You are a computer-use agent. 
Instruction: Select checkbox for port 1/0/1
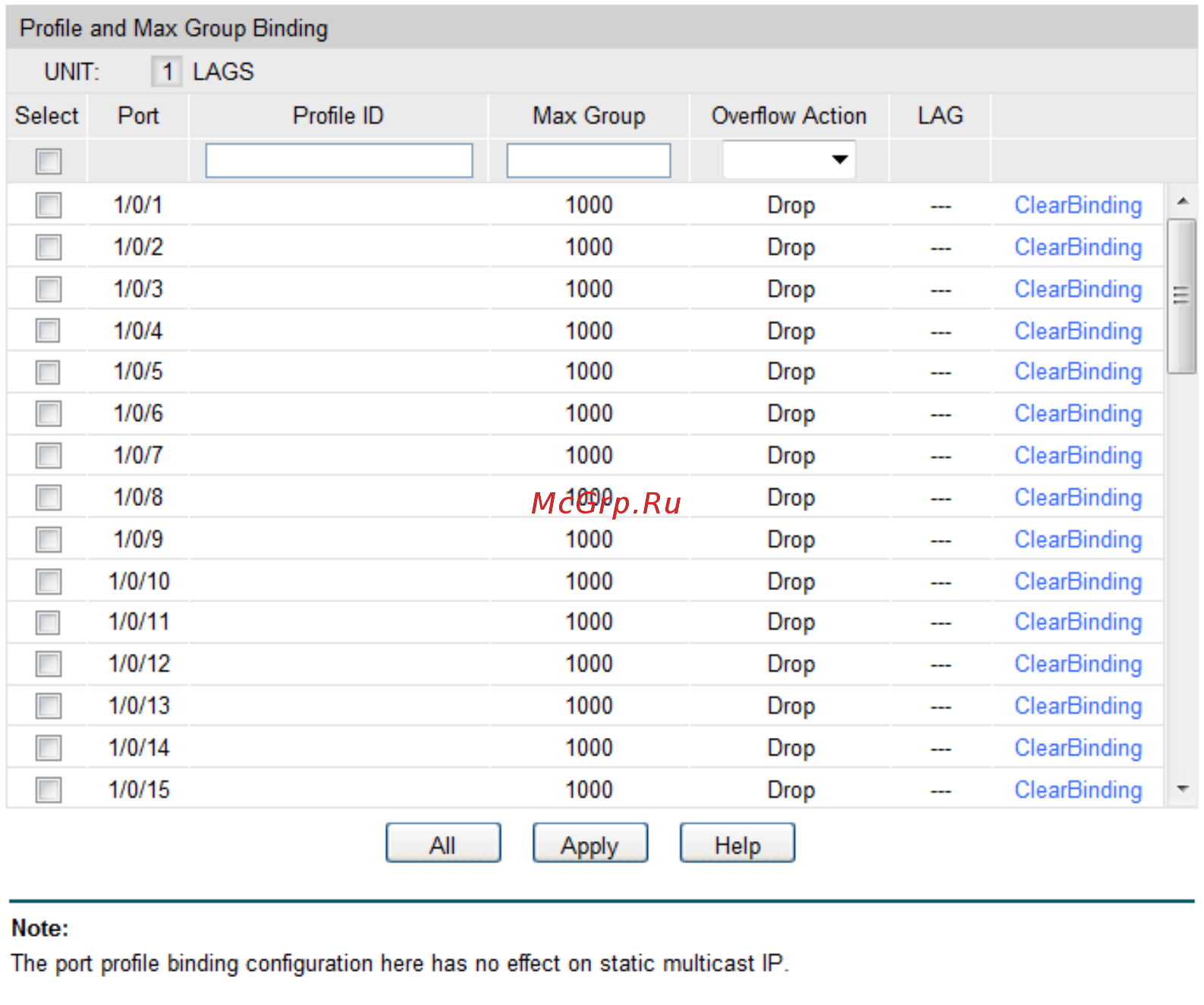coord(49,205)
